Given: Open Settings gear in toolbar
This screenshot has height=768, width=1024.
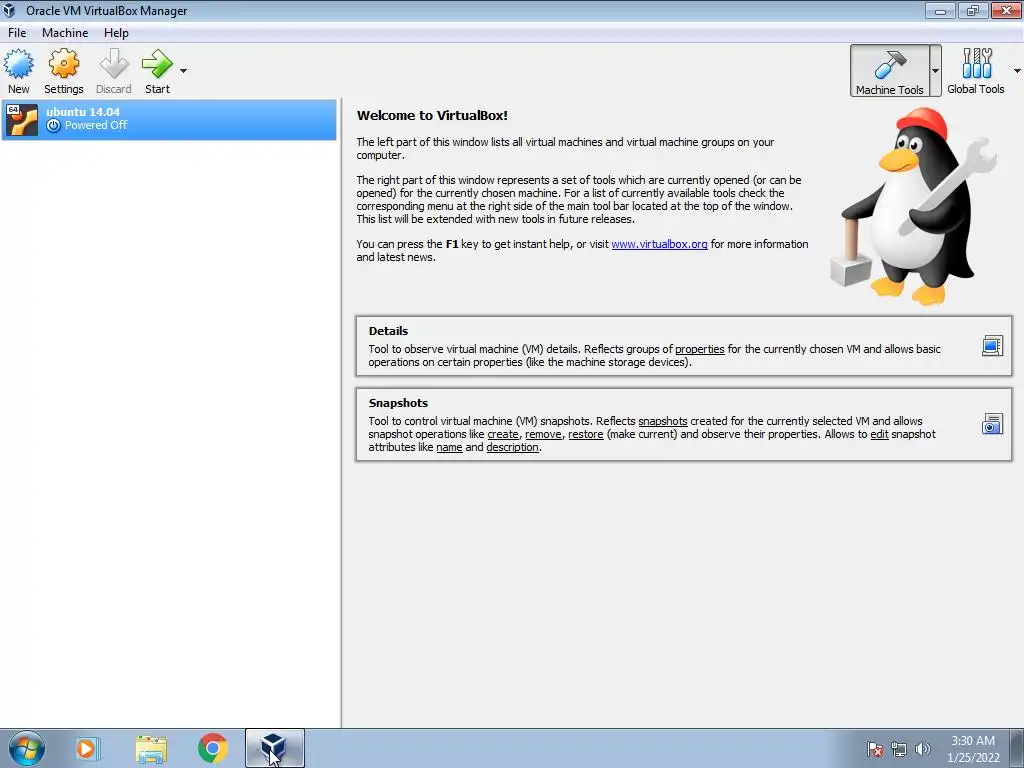Looking at the screenshot, I should coord(63,71).
